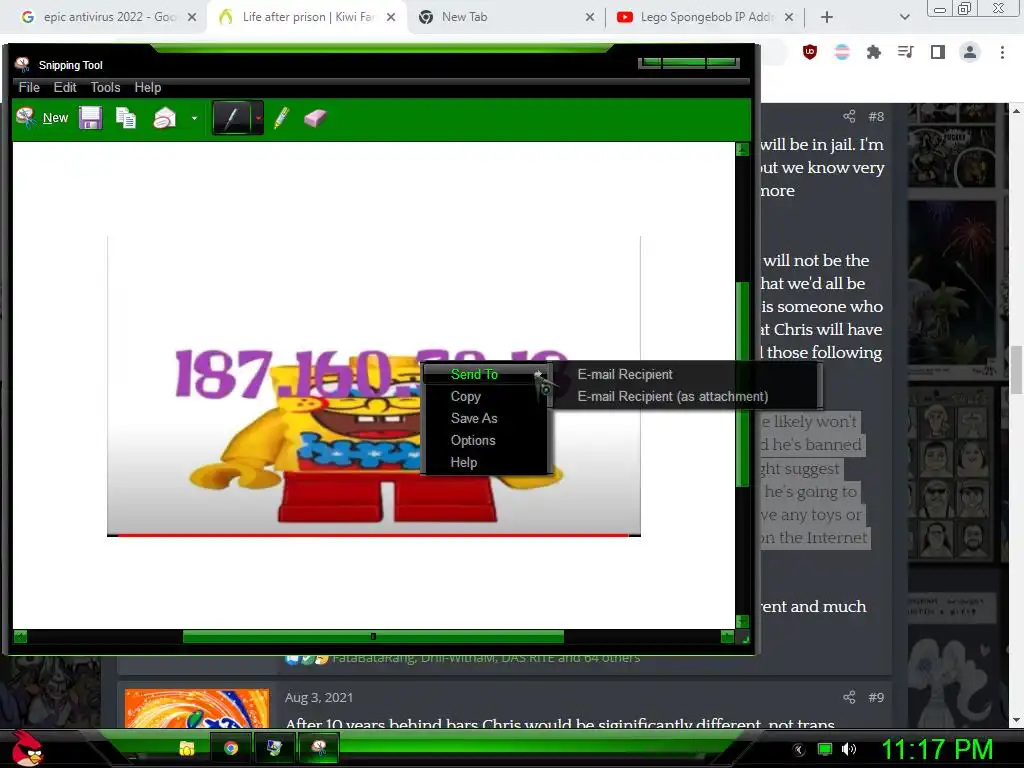The width and height of the screenshot is (1024, 768).
Task: Click share icon on post #9
Action: click(849, 697)
